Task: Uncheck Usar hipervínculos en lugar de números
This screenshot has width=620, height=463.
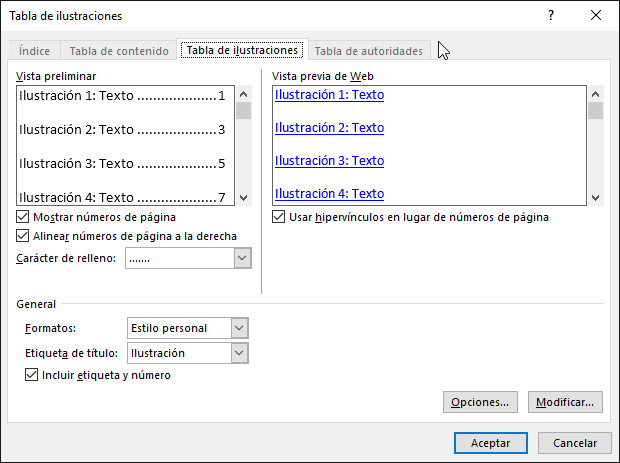Action: [280, 217]
